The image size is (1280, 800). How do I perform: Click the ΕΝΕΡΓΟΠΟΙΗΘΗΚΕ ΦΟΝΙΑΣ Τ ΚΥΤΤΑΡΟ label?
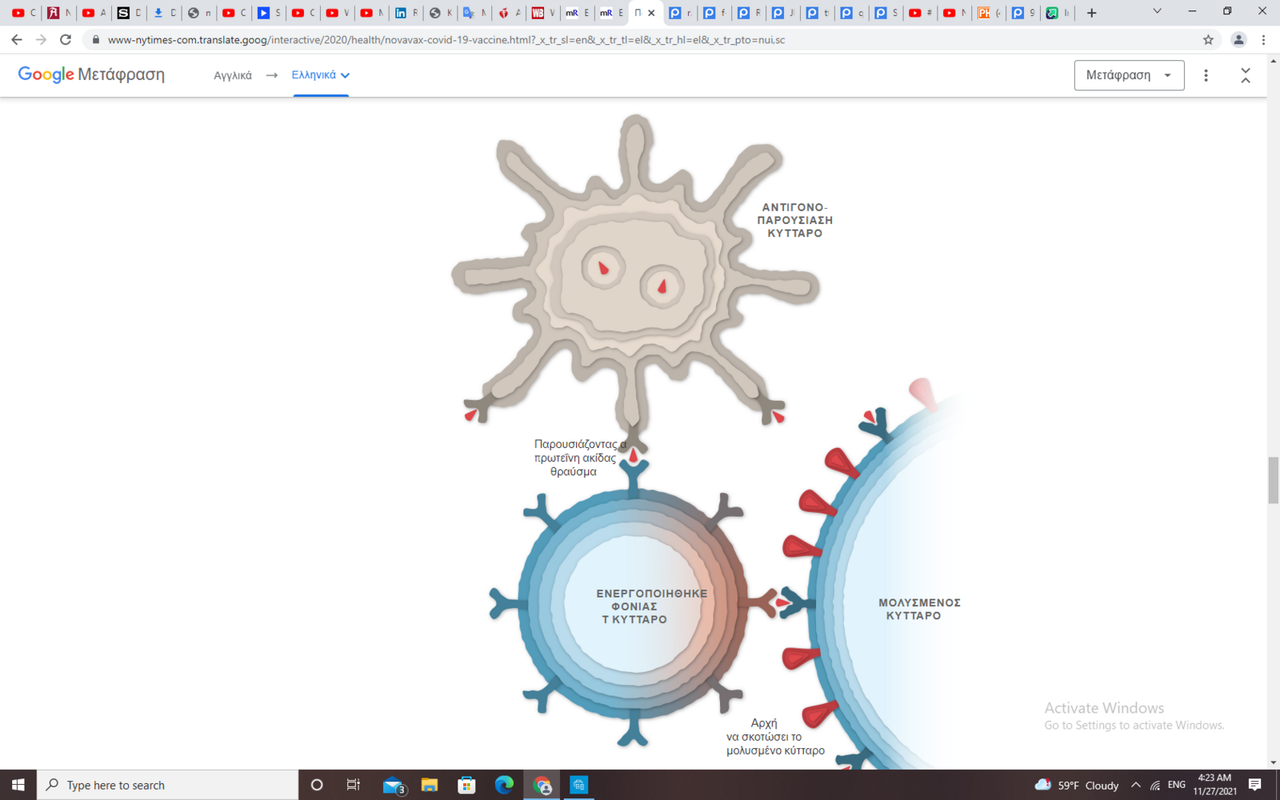coord(651,606)
